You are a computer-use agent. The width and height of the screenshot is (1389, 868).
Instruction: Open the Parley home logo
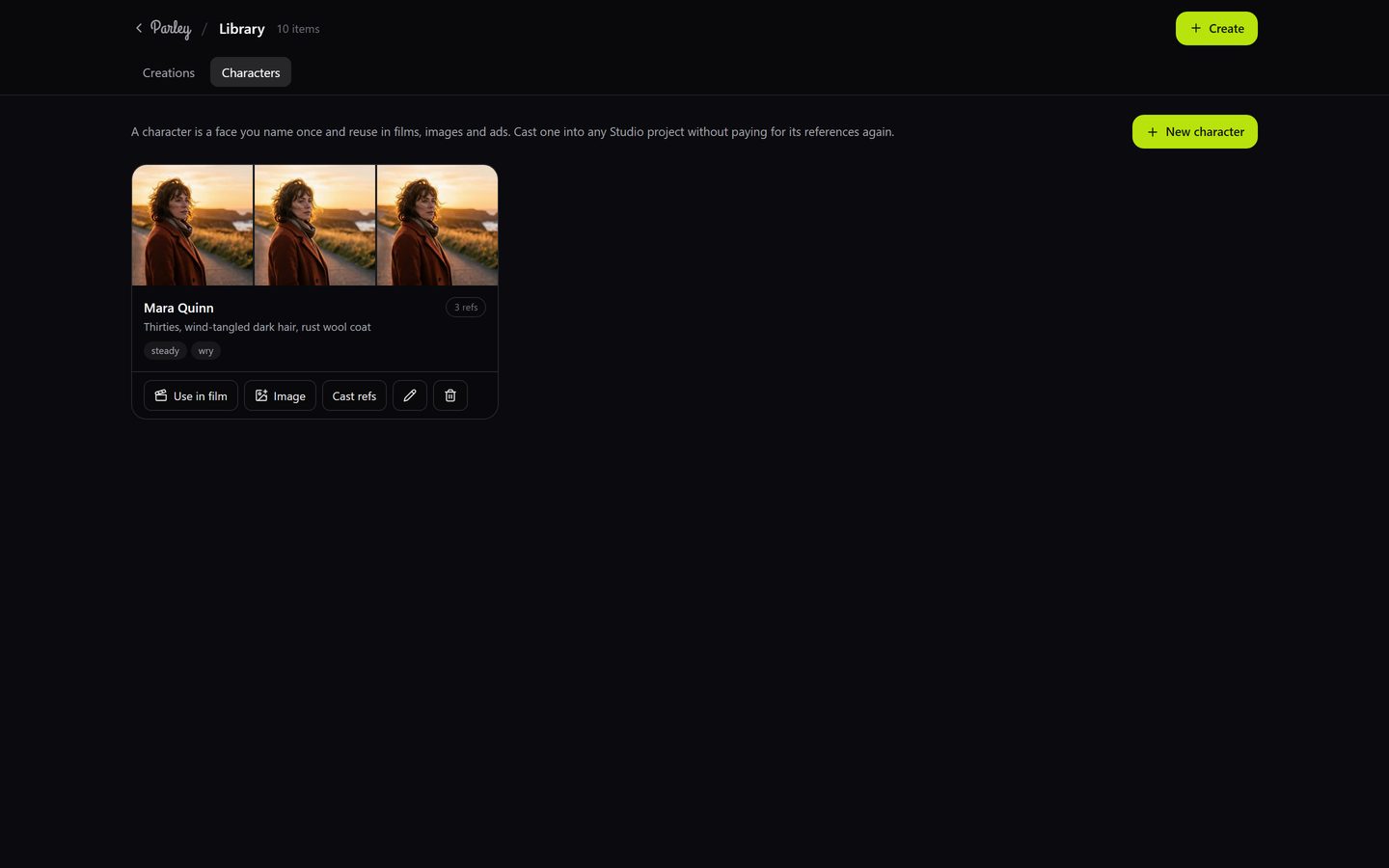(x=171, y=29)
